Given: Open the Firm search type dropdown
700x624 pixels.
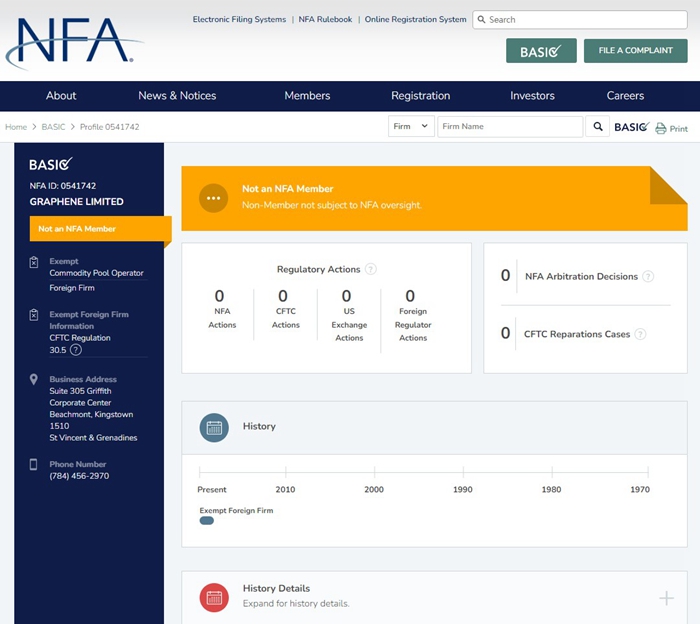Looking at the screenshot, I should click(411, 127).
